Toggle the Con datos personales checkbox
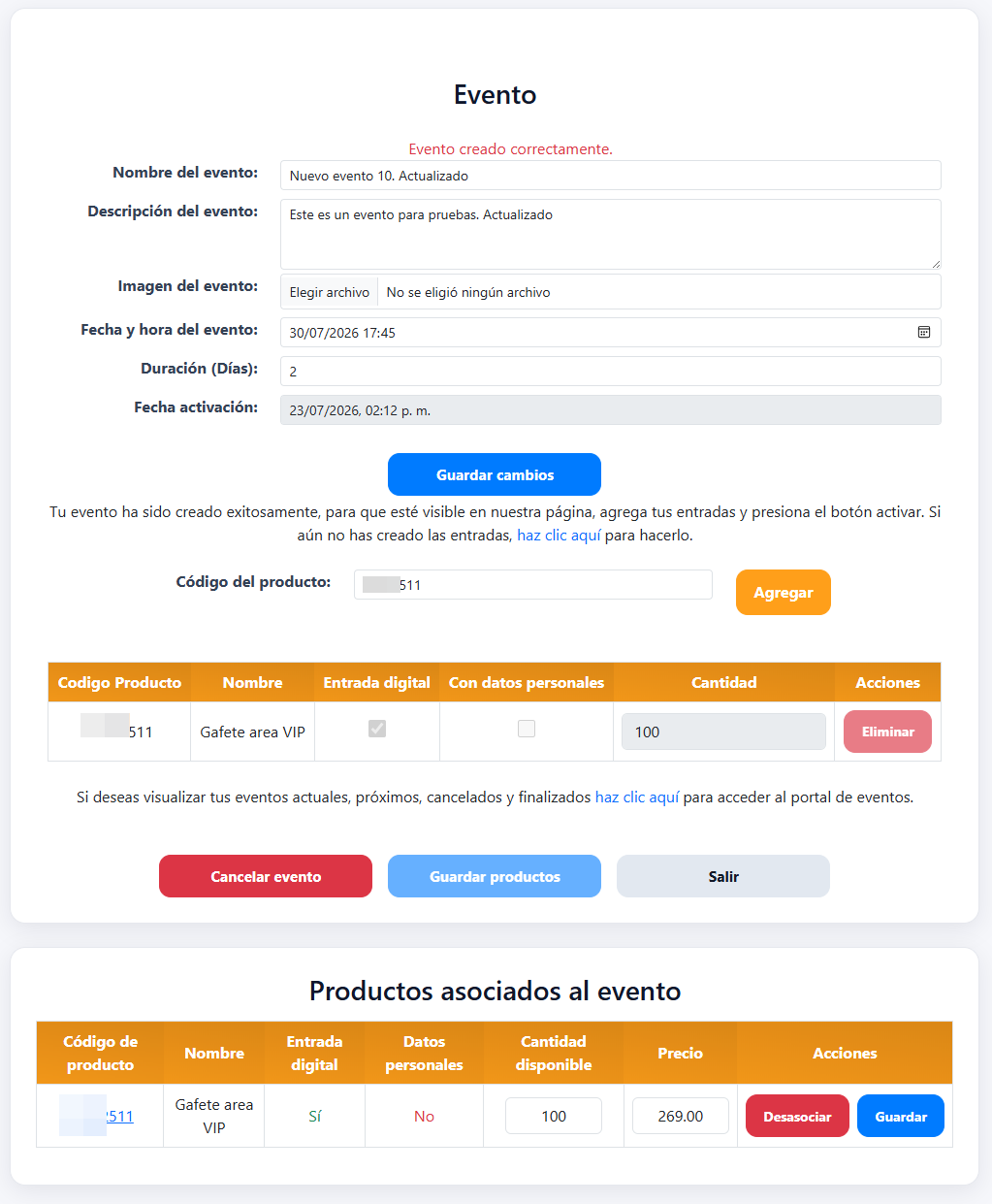 (527, 729)
